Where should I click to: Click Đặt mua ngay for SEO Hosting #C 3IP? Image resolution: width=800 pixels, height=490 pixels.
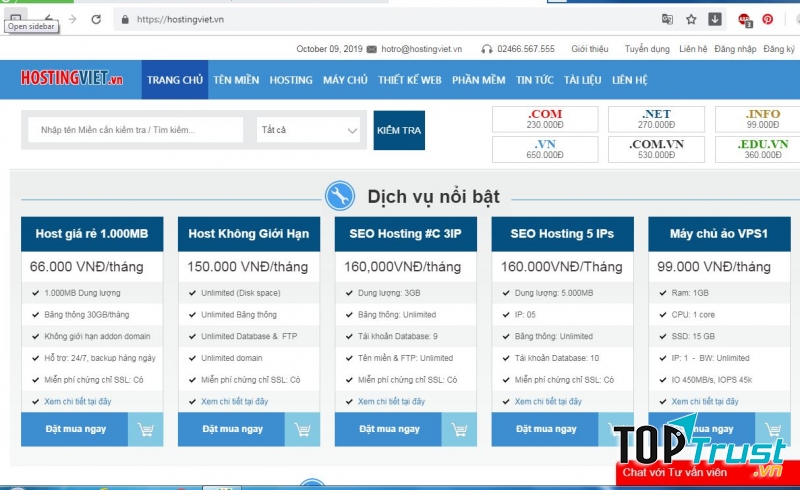[x=388, y=429]
